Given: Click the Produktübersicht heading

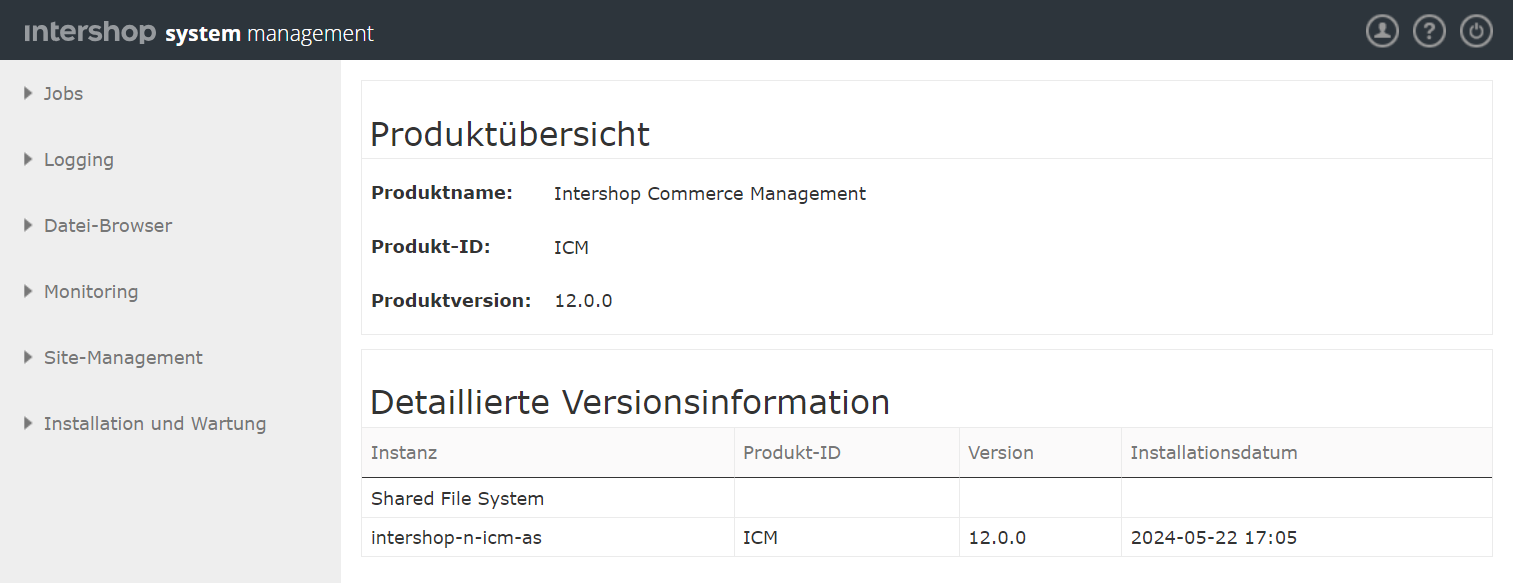Looking at the screenshot, I should [x=510, y=133].
